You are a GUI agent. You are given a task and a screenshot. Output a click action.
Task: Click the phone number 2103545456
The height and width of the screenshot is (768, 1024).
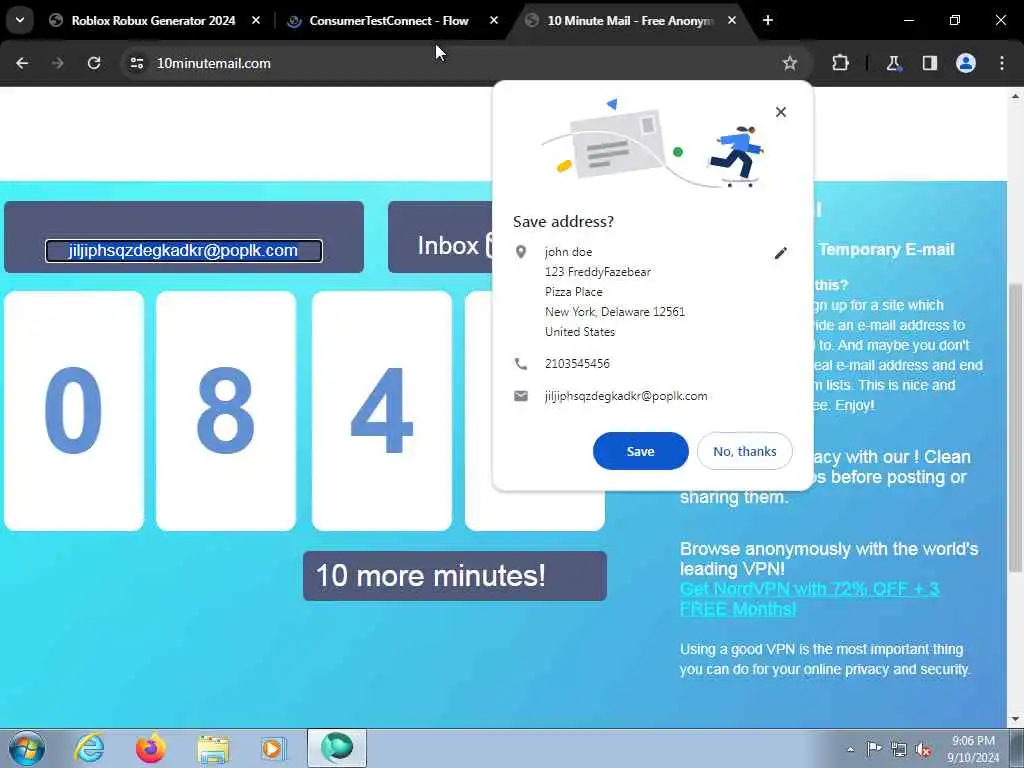[x=577, y=364]
